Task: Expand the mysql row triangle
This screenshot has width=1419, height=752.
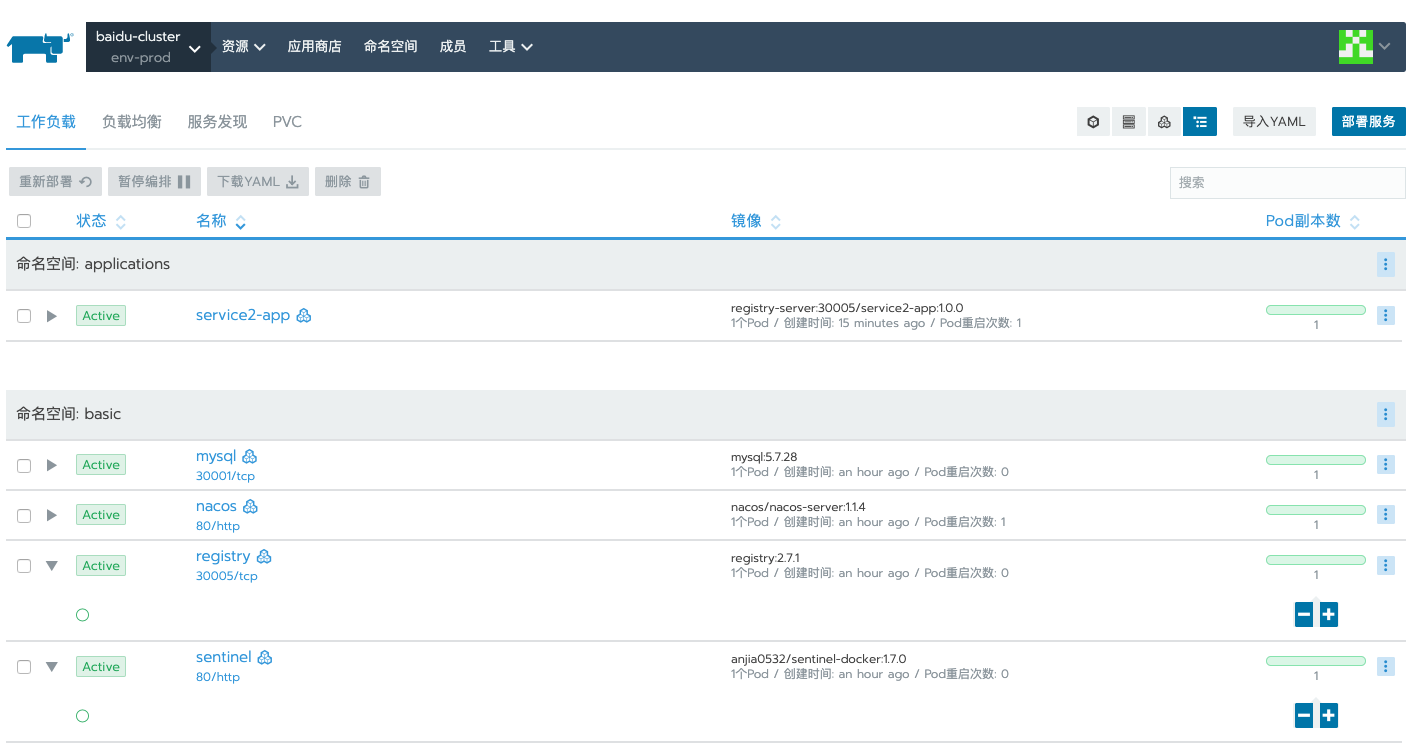Action: (x=52, y=465)
